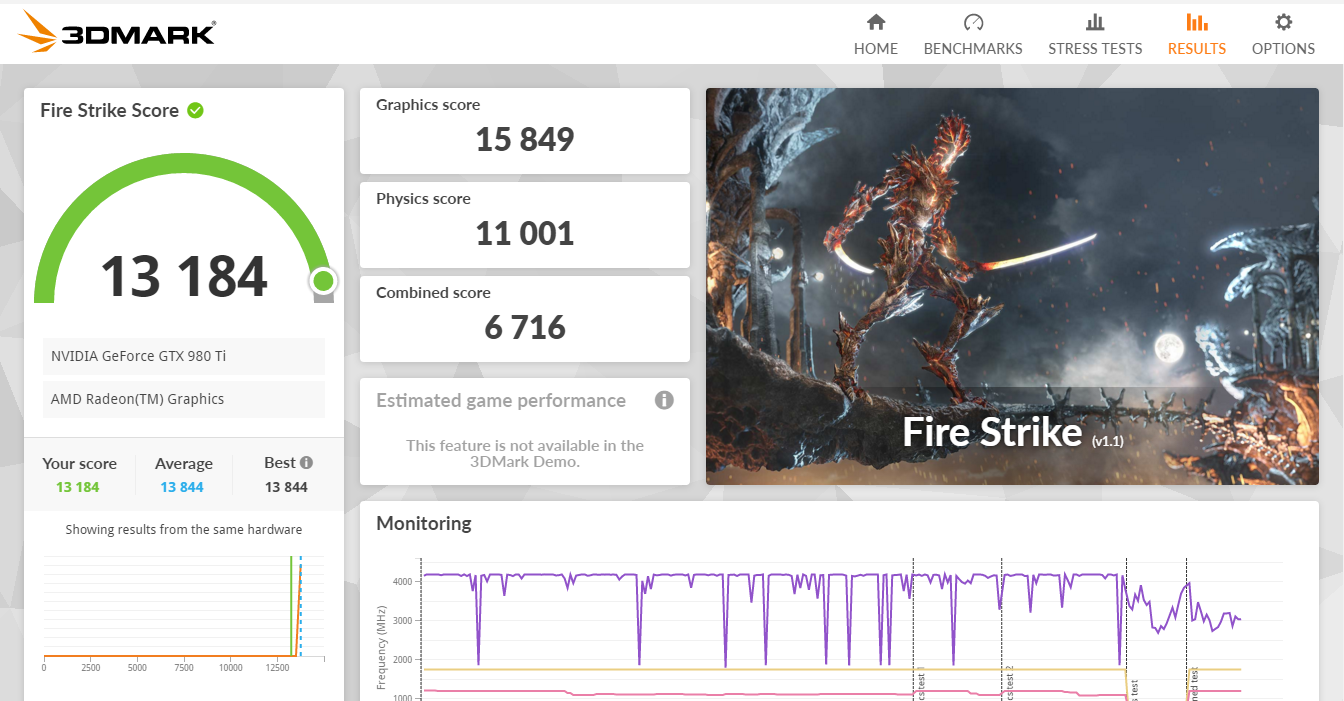
Task: Click the green knob on the score gauge
Action: pos(322,280)
